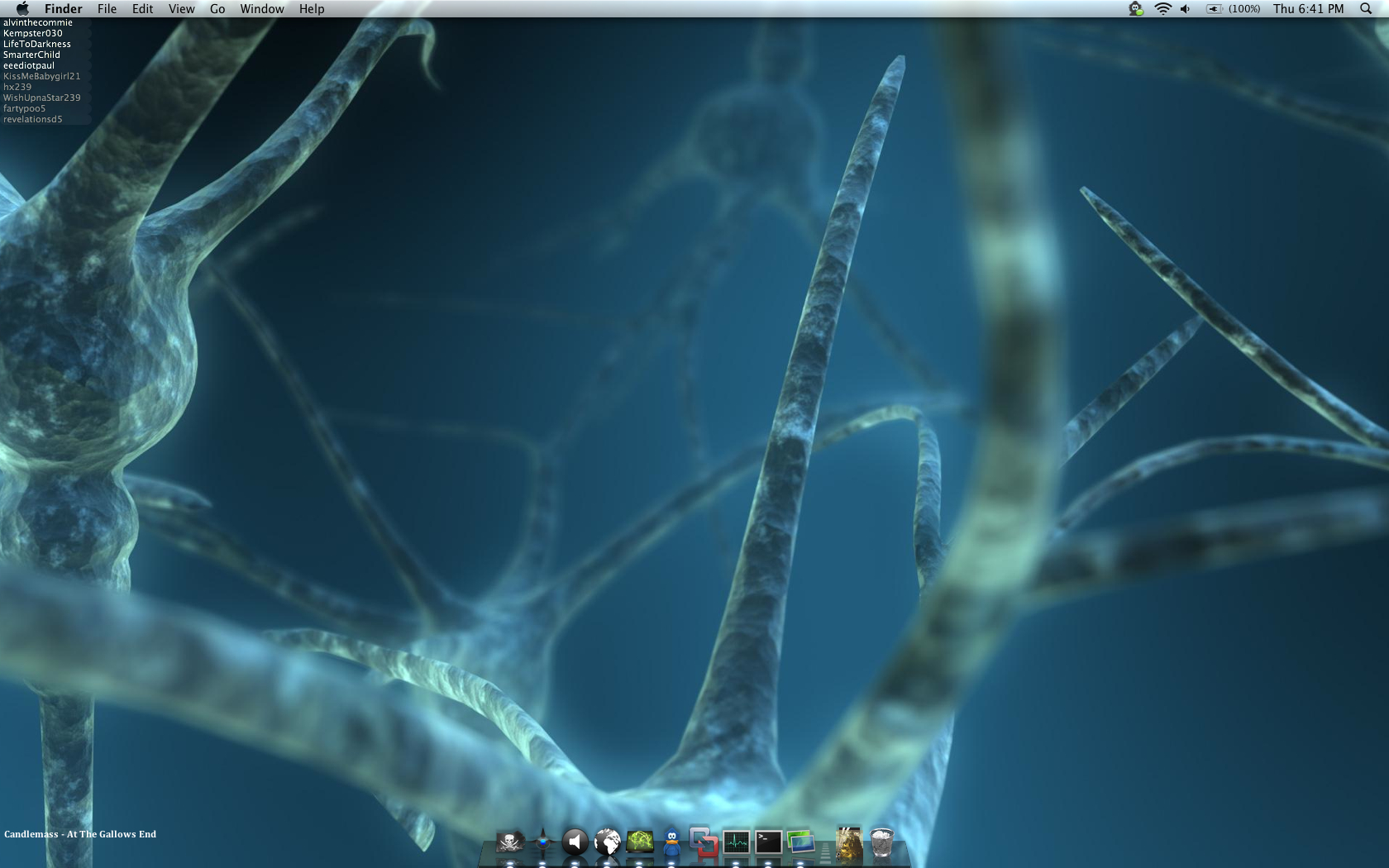Screen dimensions: 1389x868
Task: Click the (100%) battery percentage text
Action: tap(1244, 8)
